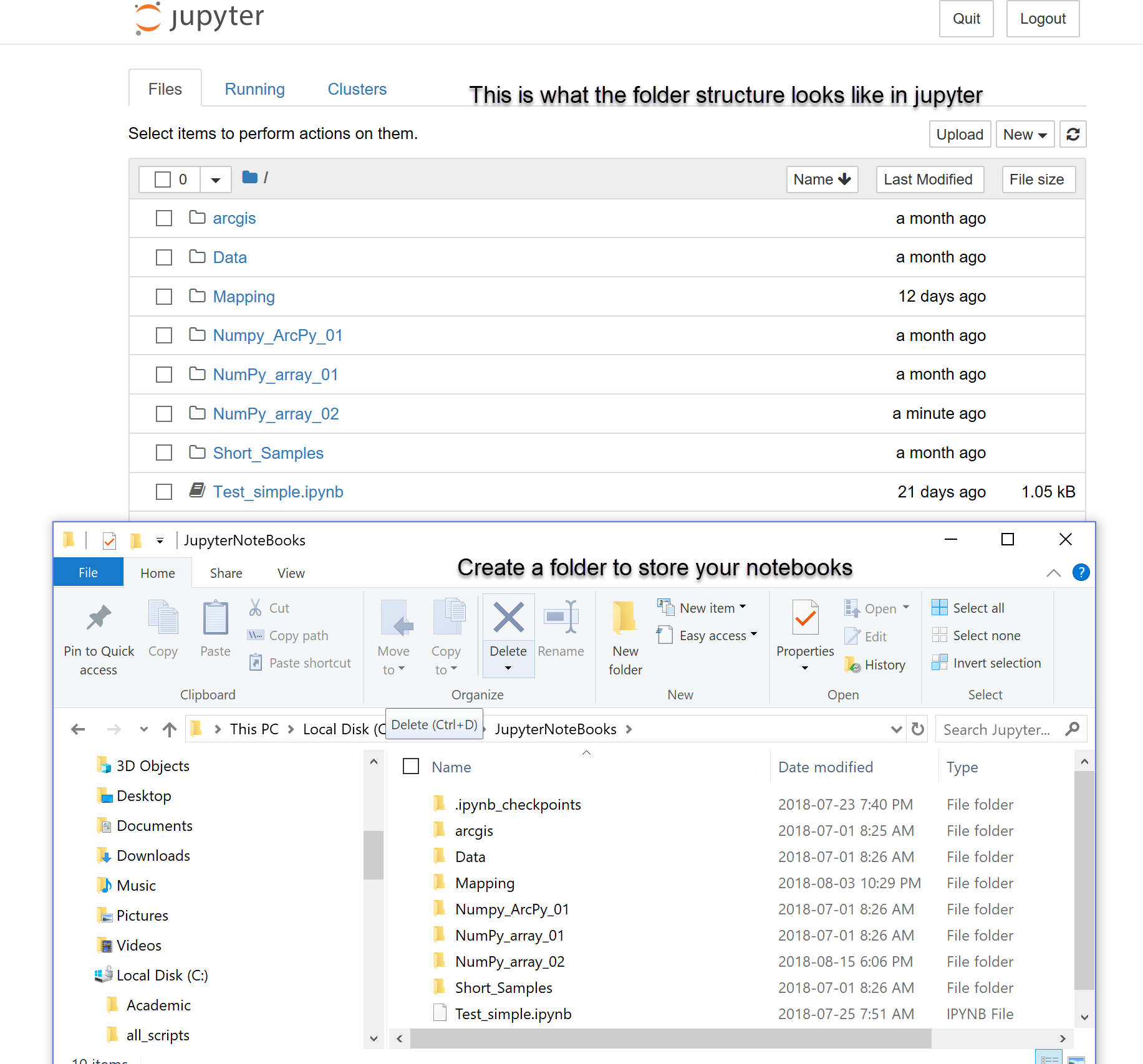Click the Delete X icon
1143x1064 pixels.
click(508, 618)
